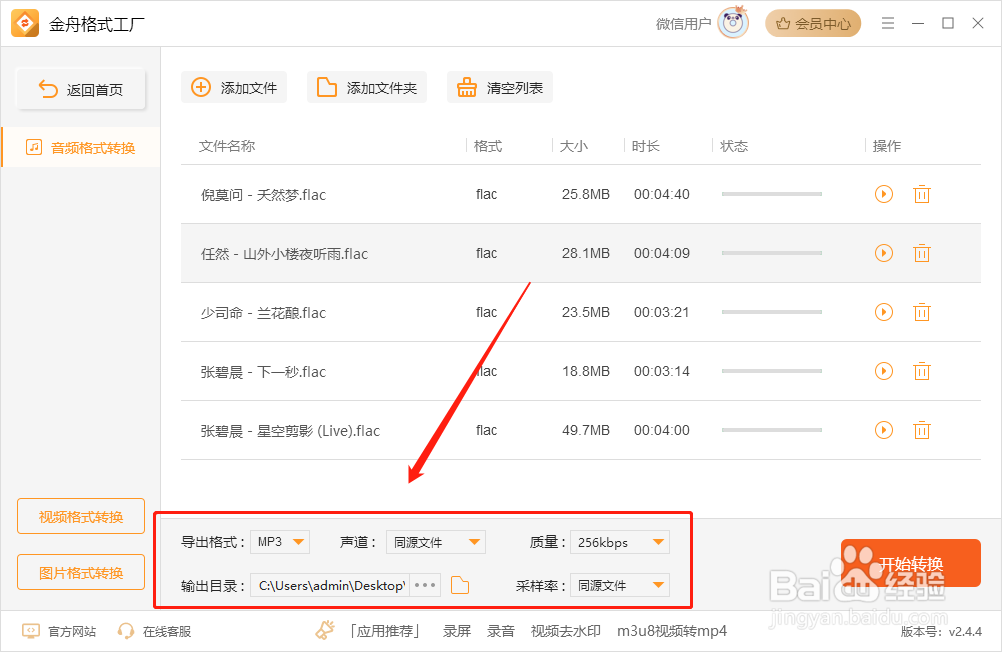The height and width of the screenshot is (652, 1002).
Task: Delete 任然 - 山外小楼夜听雨.flac from list
Action: pos(921,253)
